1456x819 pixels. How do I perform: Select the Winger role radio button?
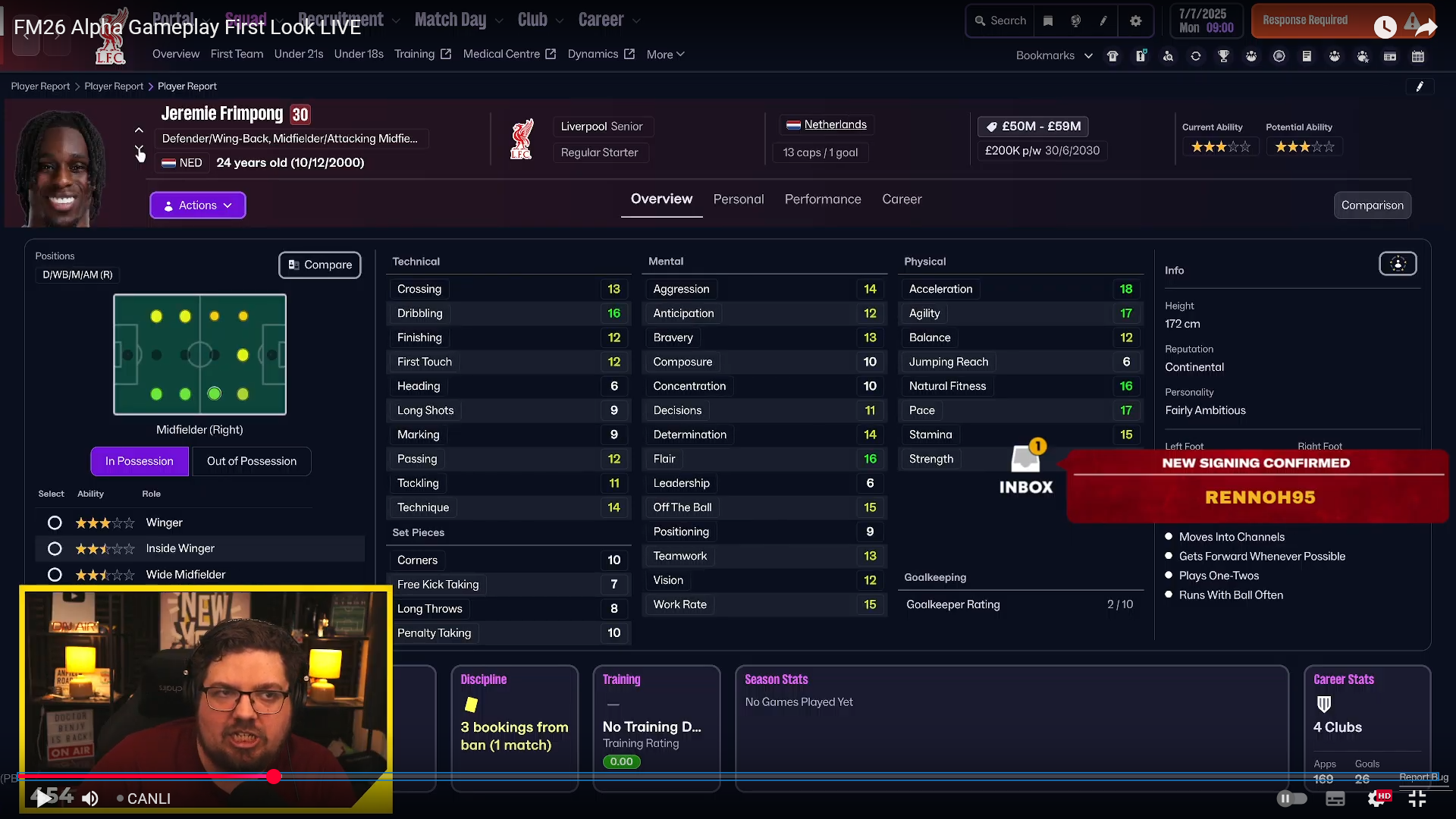pos(55,523)
